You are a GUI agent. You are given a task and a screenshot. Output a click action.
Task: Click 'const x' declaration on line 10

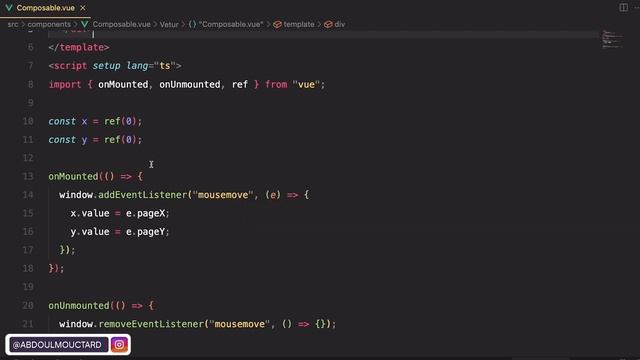pyautogui.click(x=68, y=121)
